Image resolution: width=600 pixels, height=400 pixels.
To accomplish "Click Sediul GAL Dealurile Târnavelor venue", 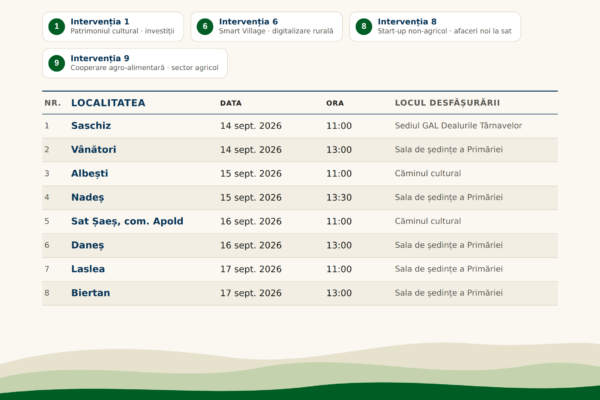I will pyautogui.click(x=458, y=126).
